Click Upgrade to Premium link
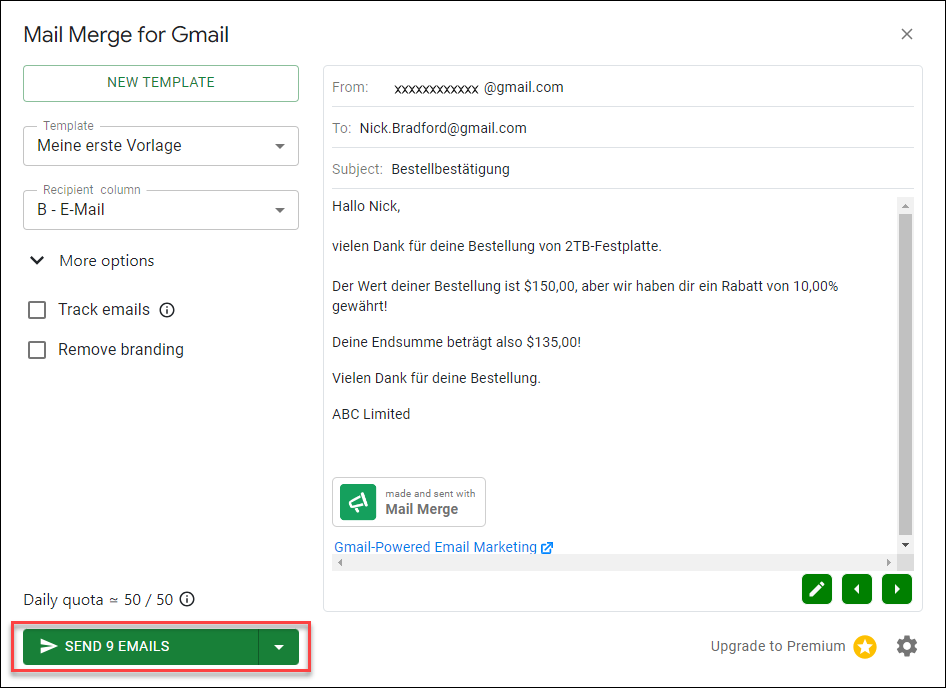Screen dimensions: 946x688 (x=778, y=646)
